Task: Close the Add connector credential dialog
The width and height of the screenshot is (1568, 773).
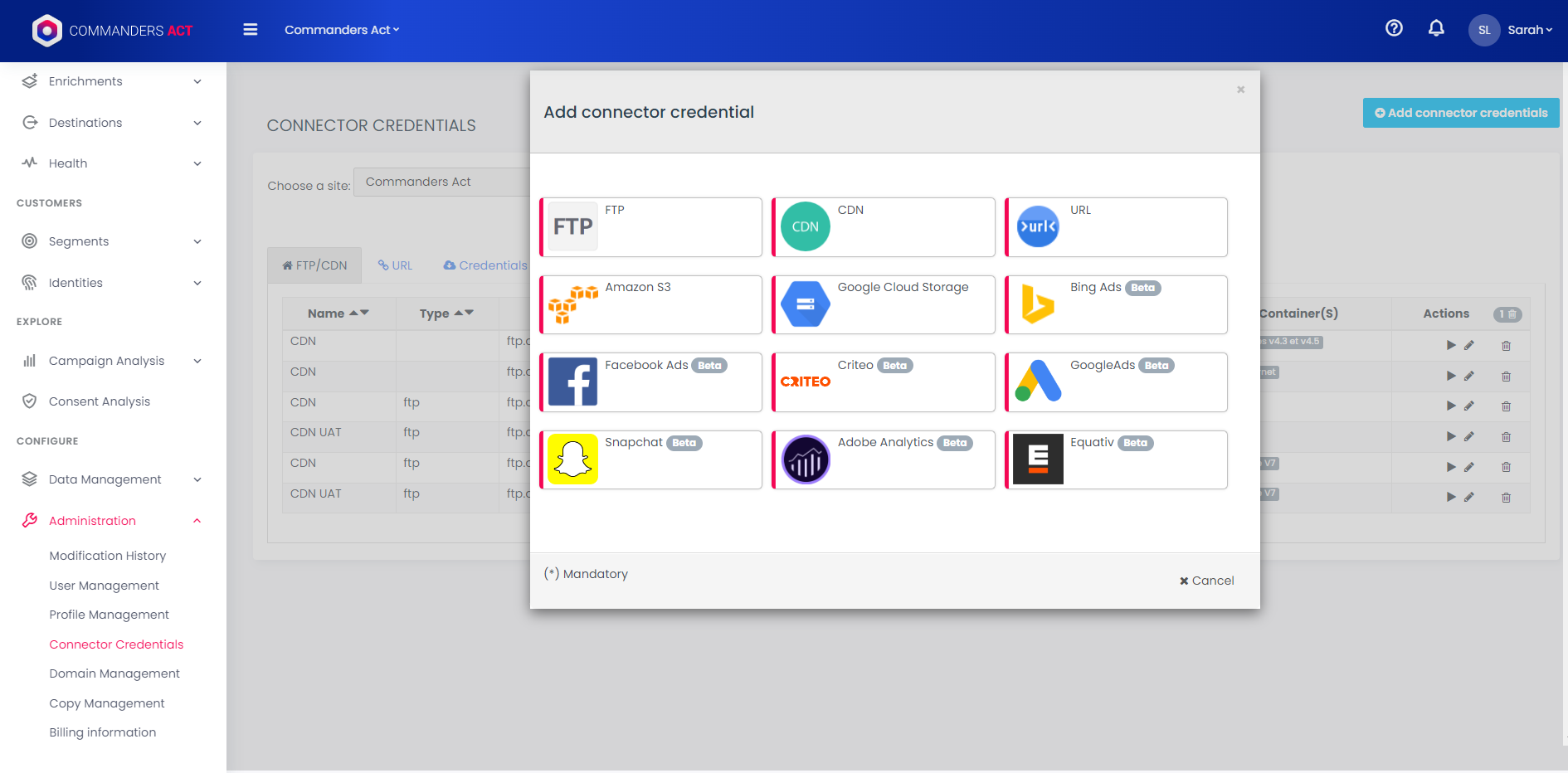Action: tap(1240, 90)
